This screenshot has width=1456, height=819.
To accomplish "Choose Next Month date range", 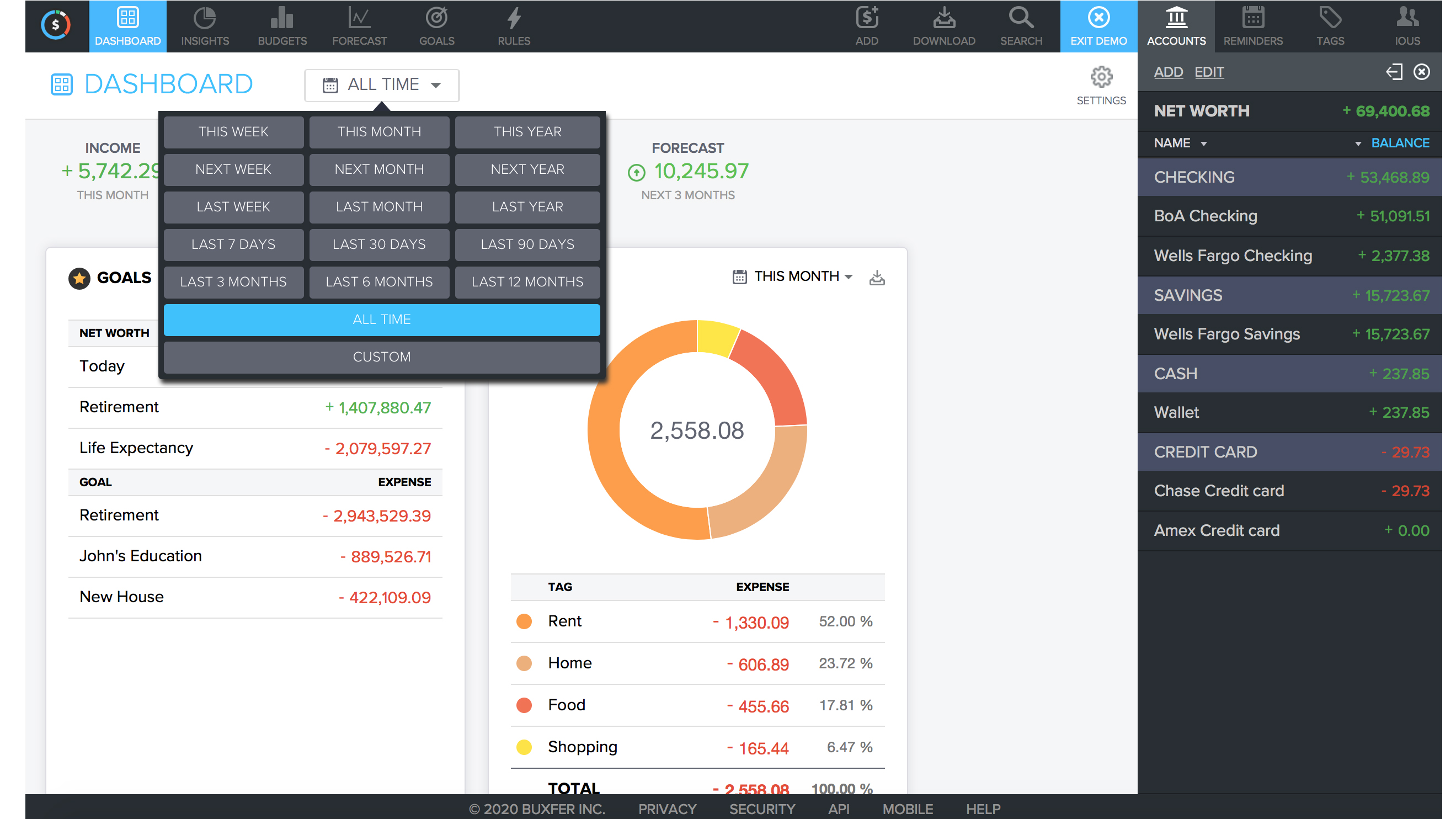I will [379, 169].
